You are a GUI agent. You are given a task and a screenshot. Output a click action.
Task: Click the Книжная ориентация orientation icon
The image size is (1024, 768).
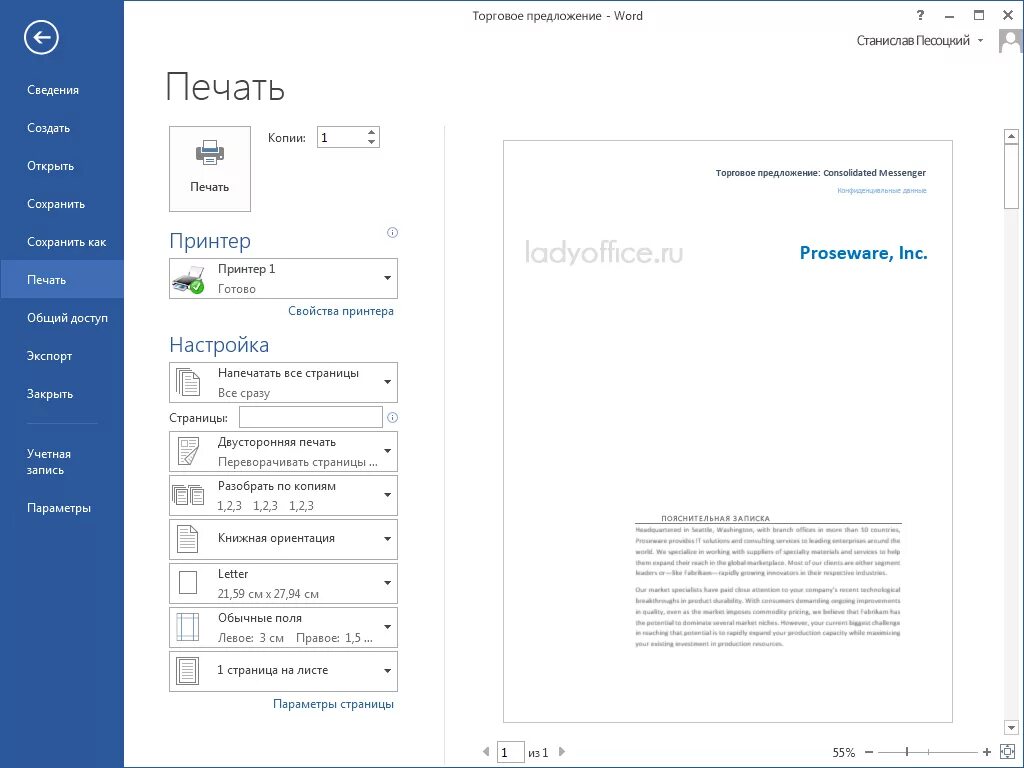pos(190,539)
